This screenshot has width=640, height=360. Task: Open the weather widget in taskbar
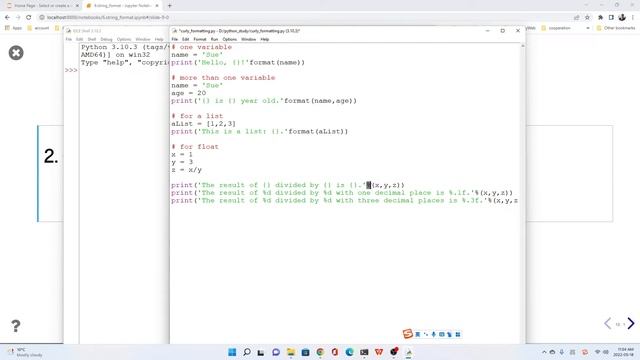pyautogui.click(x=24, y=352)
